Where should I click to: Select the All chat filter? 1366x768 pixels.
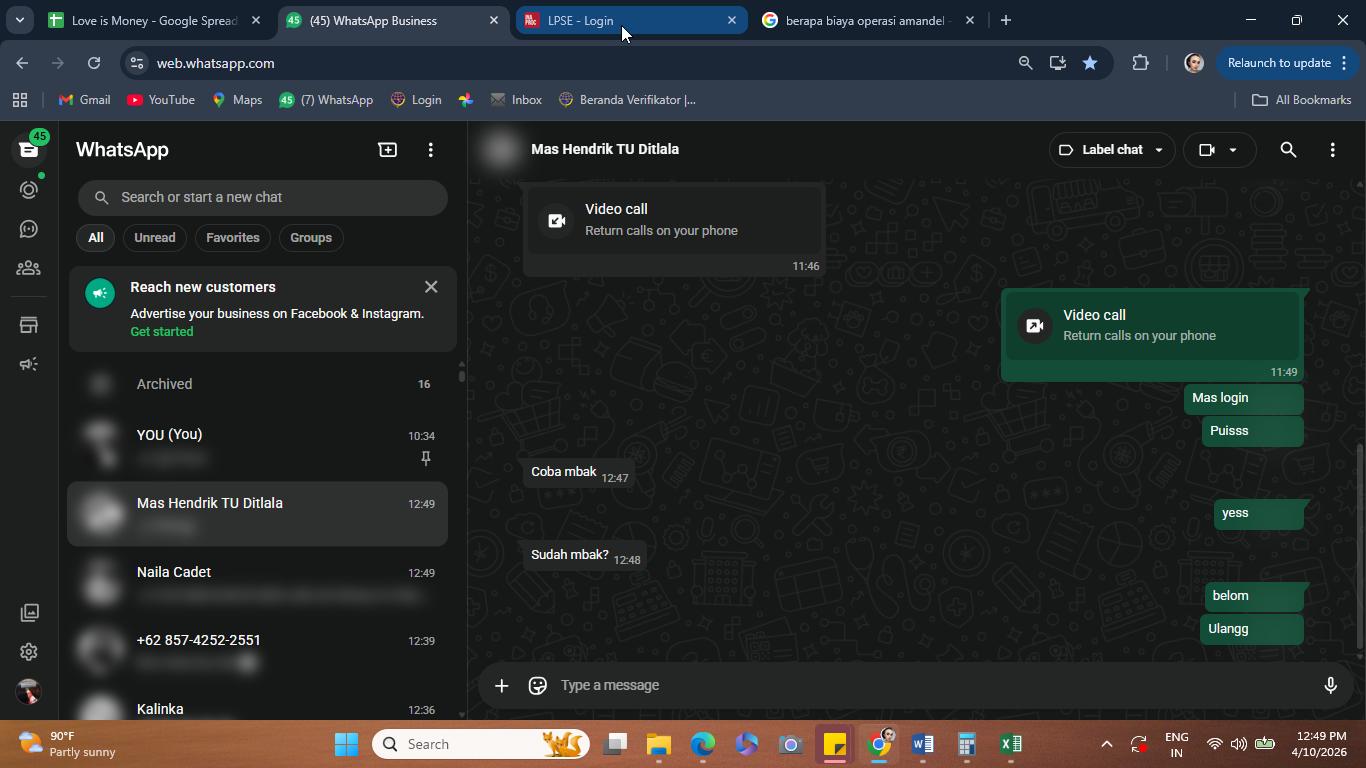click(95, 238)
